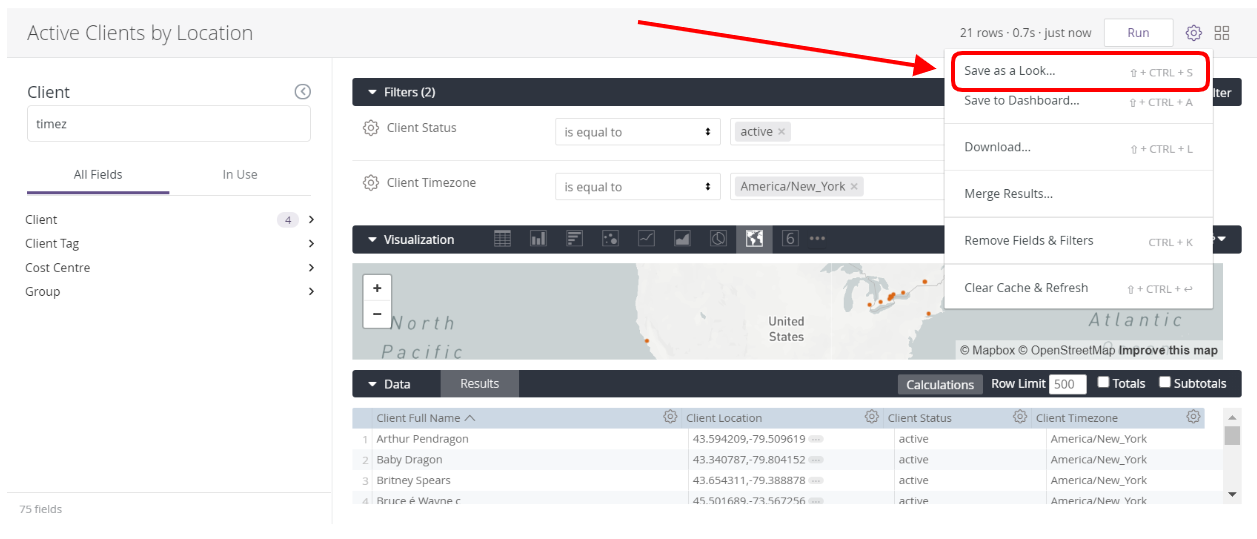Collapse the Filters section
The image size is (1257, 539).
373,92
